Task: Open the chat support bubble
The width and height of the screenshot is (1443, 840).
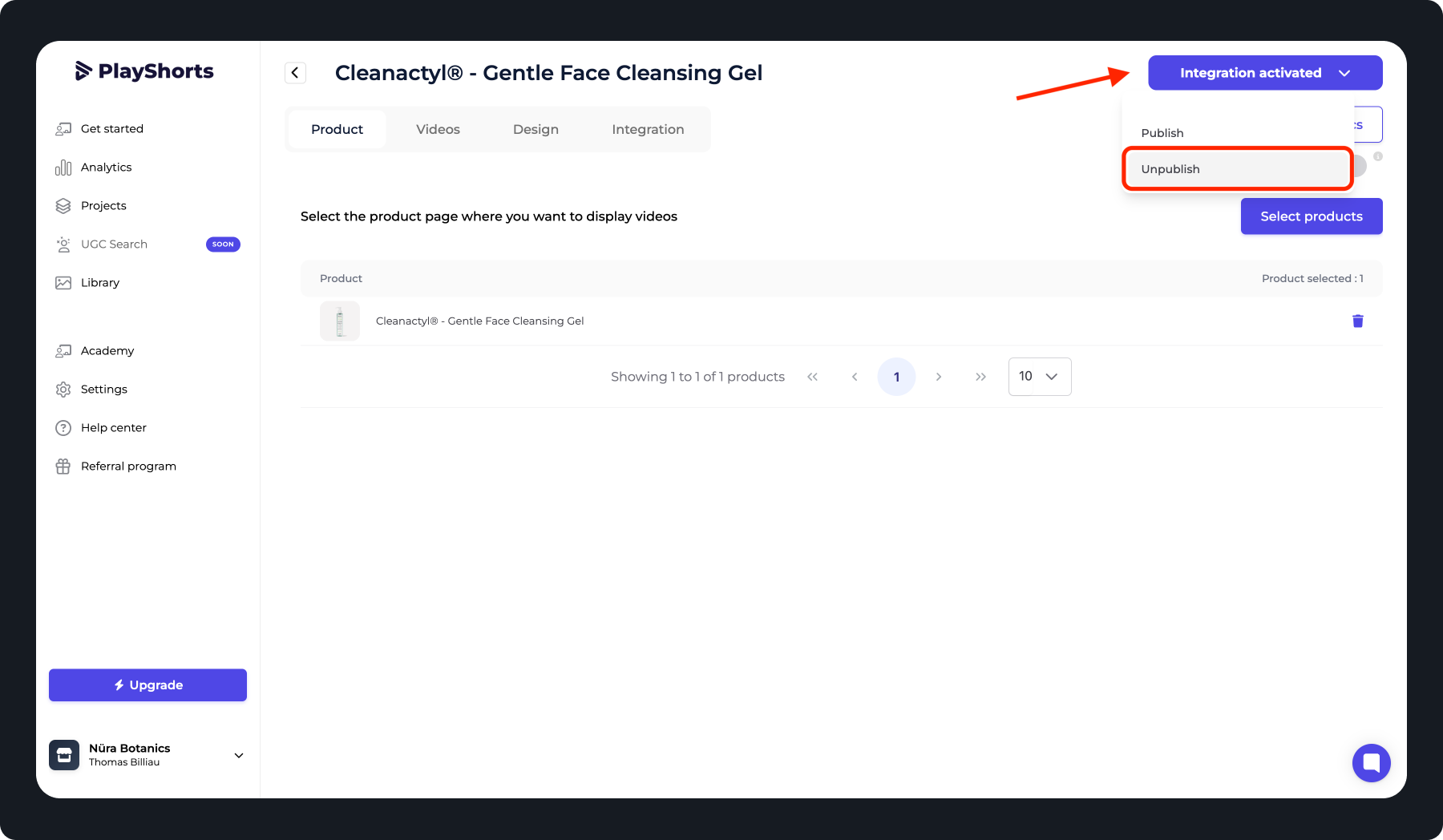Action: pyautogui.click(x=1372, y=763)
